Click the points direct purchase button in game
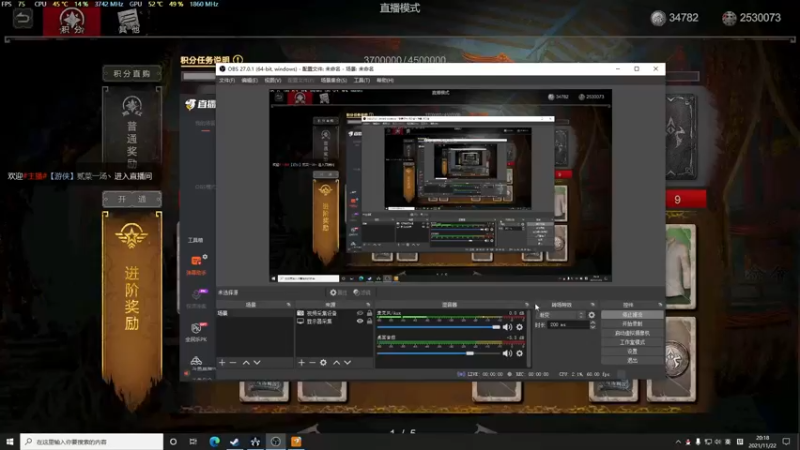 click(x=132, y=73)
